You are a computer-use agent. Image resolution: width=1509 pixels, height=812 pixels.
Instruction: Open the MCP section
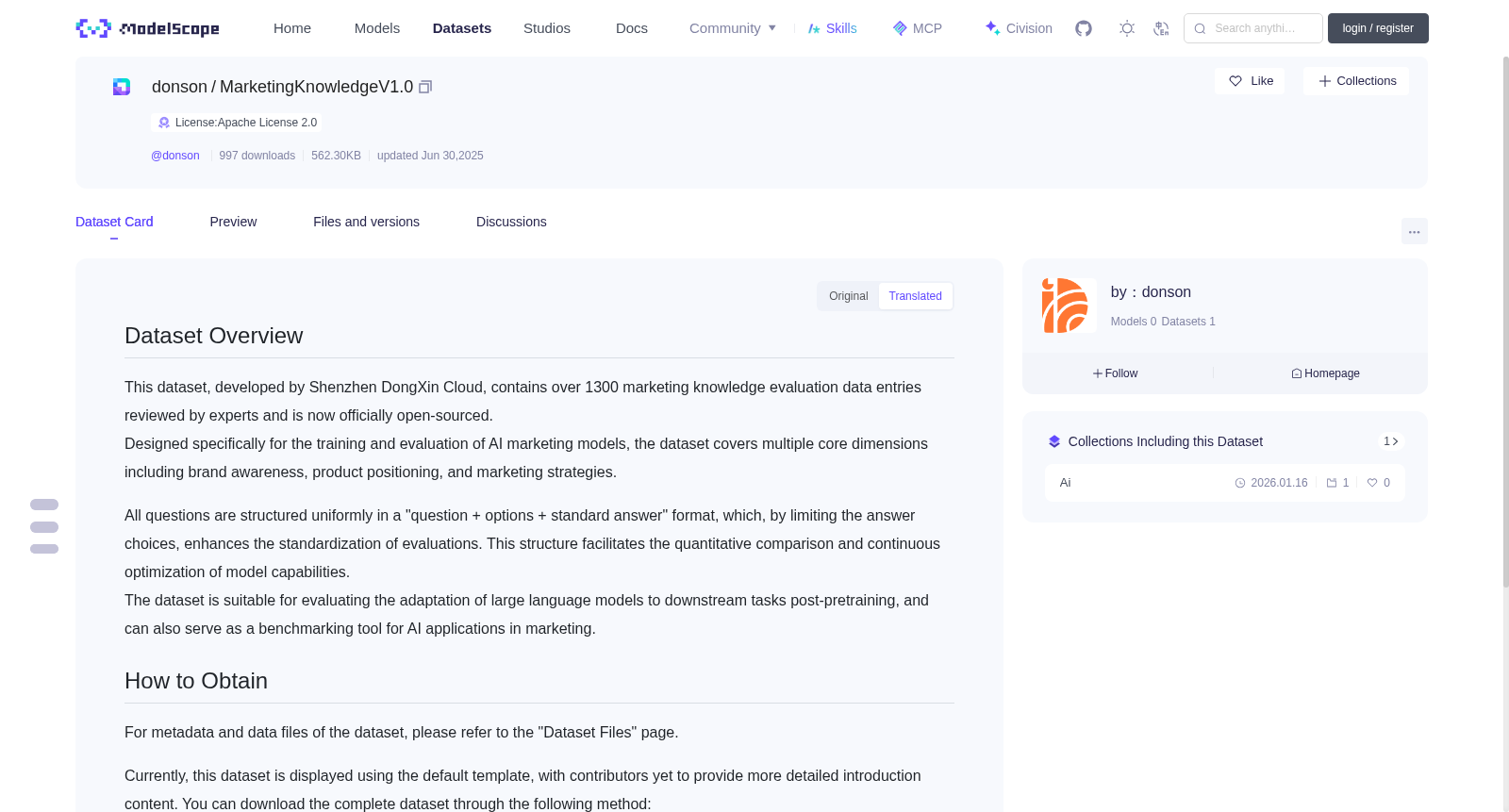pyautogui.click(x=918, y=28)
